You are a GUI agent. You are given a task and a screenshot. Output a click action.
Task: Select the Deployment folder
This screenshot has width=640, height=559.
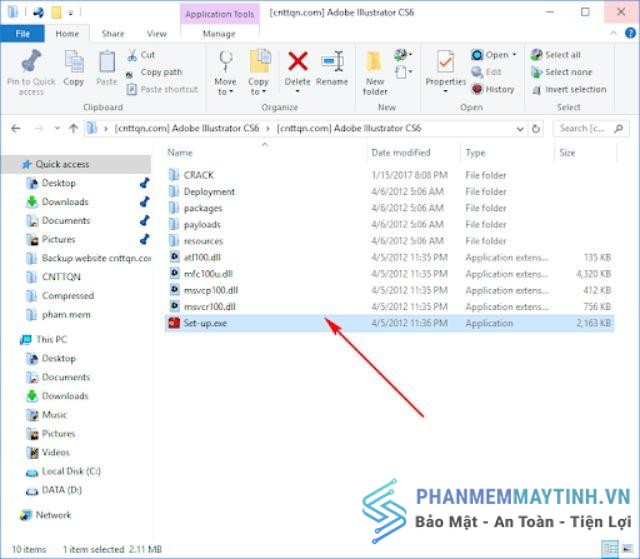coord(390,192)
